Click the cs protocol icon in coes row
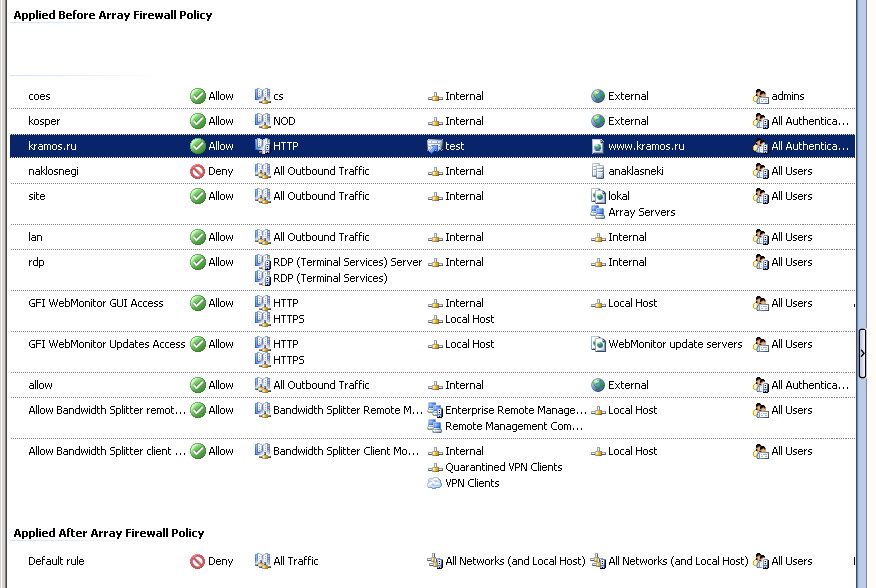The height and width of the screenshot is (588, 876). point(263,96)
